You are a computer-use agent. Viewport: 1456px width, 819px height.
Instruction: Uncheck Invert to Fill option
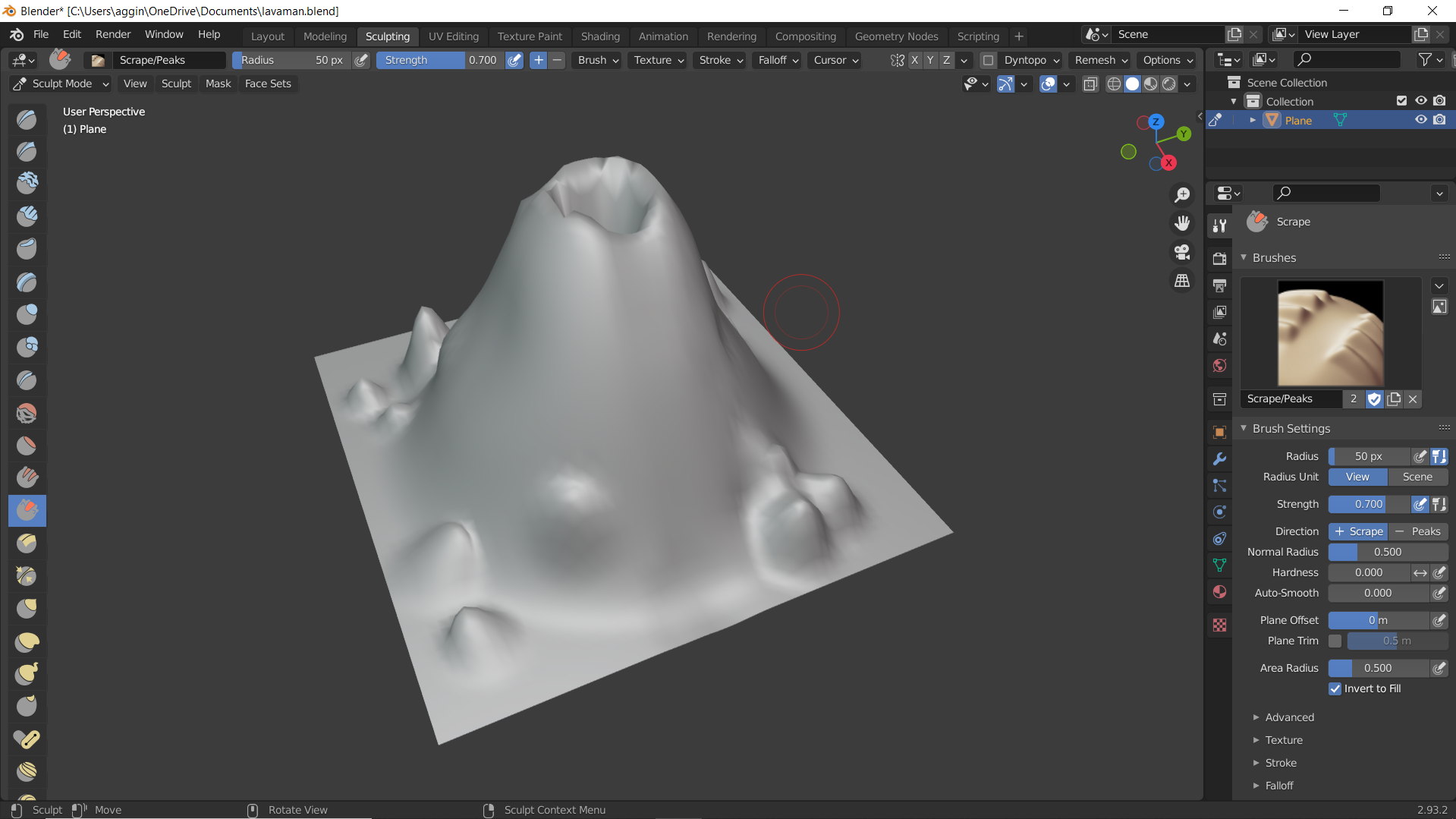click(1335, 688)
